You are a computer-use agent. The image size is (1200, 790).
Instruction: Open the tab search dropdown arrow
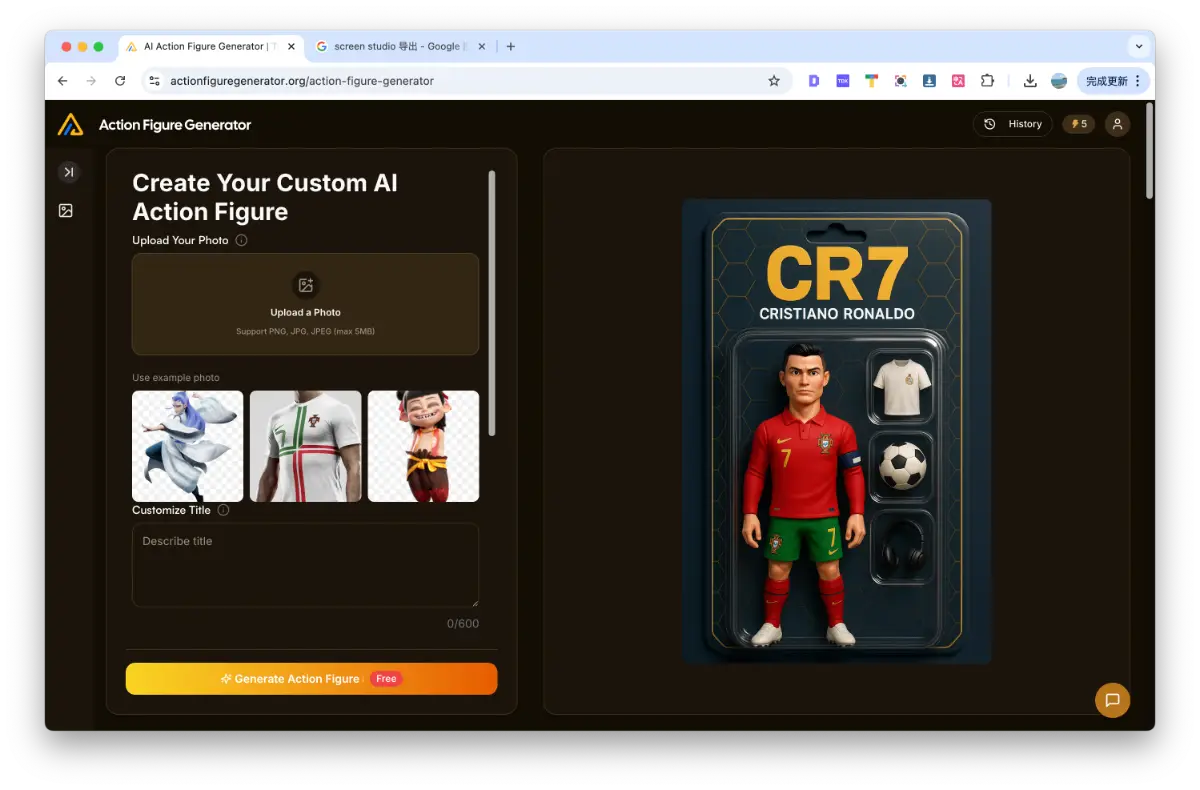click(1139, 46)
